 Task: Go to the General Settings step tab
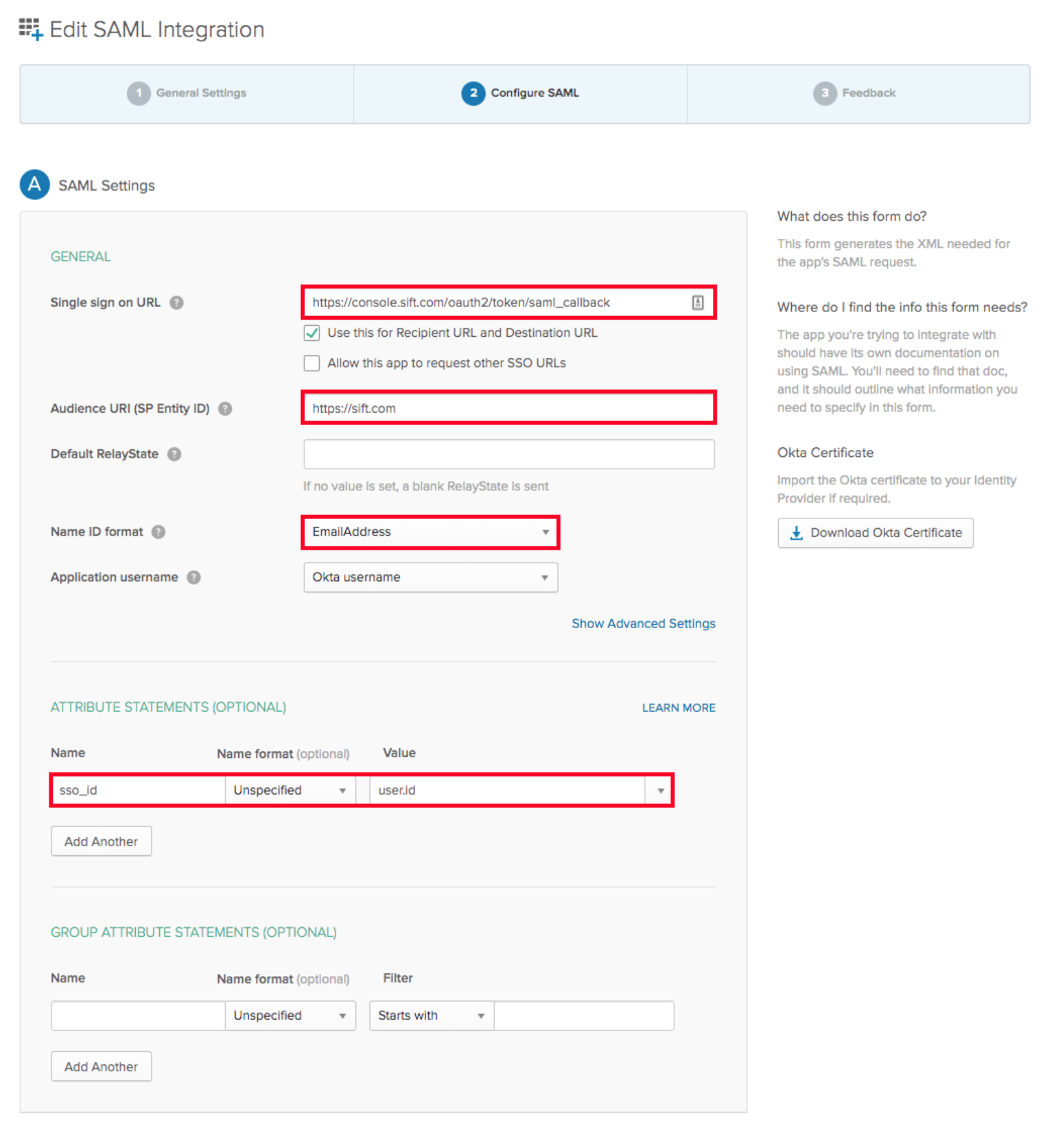pyautogui.click(x=187, y=93)
